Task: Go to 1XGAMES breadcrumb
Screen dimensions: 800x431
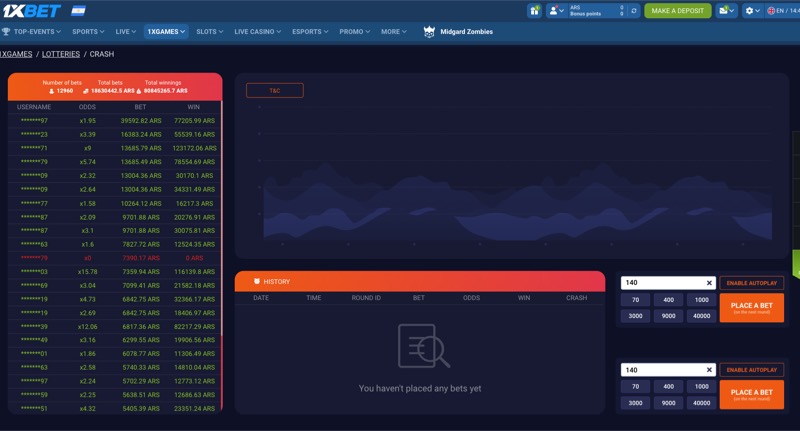Action: click(16, 54)
